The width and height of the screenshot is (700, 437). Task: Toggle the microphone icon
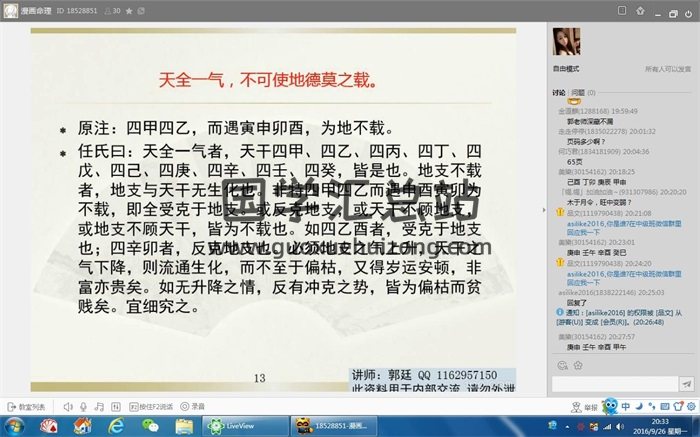pos(83,407)
